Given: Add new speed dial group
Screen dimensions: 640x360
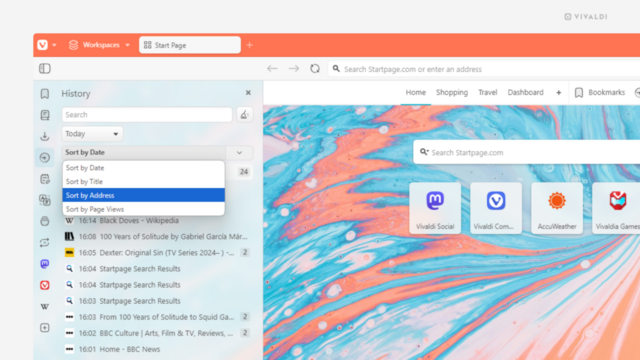Looking at the screenshot, I should pos(558,93).
